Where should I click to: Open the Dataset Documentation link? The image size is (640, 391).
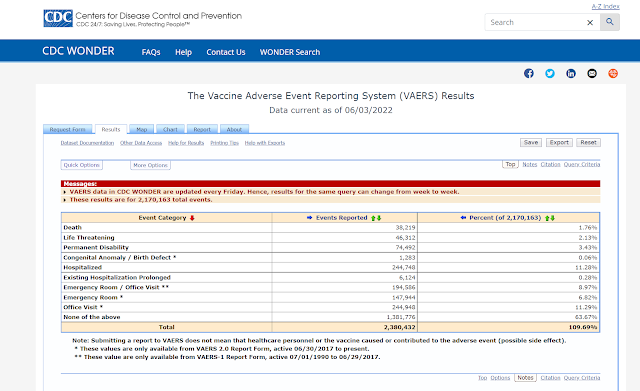(87, 143)
